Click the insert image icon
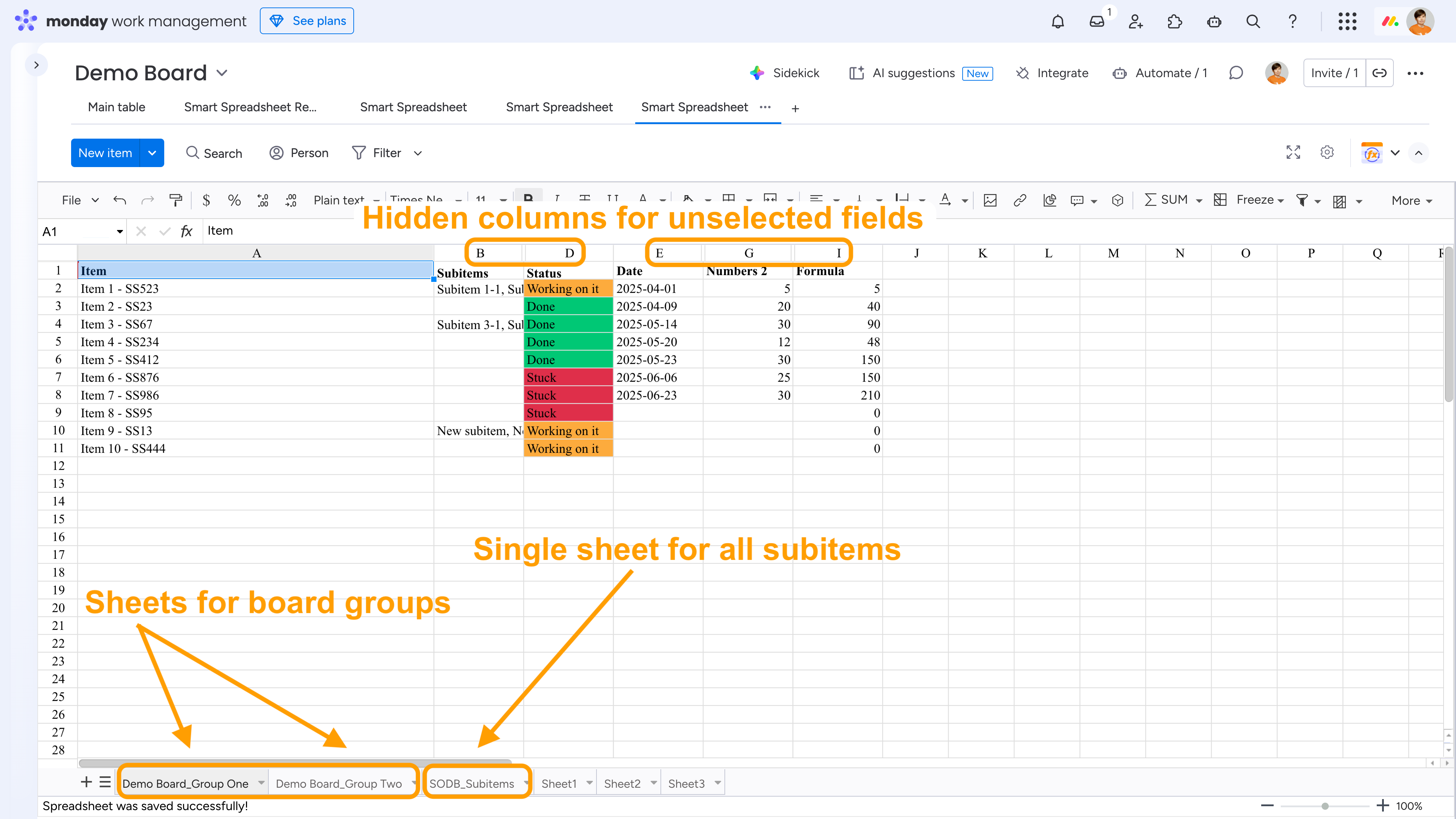This screenshot has height=819, width=1456. coord(990,200)
